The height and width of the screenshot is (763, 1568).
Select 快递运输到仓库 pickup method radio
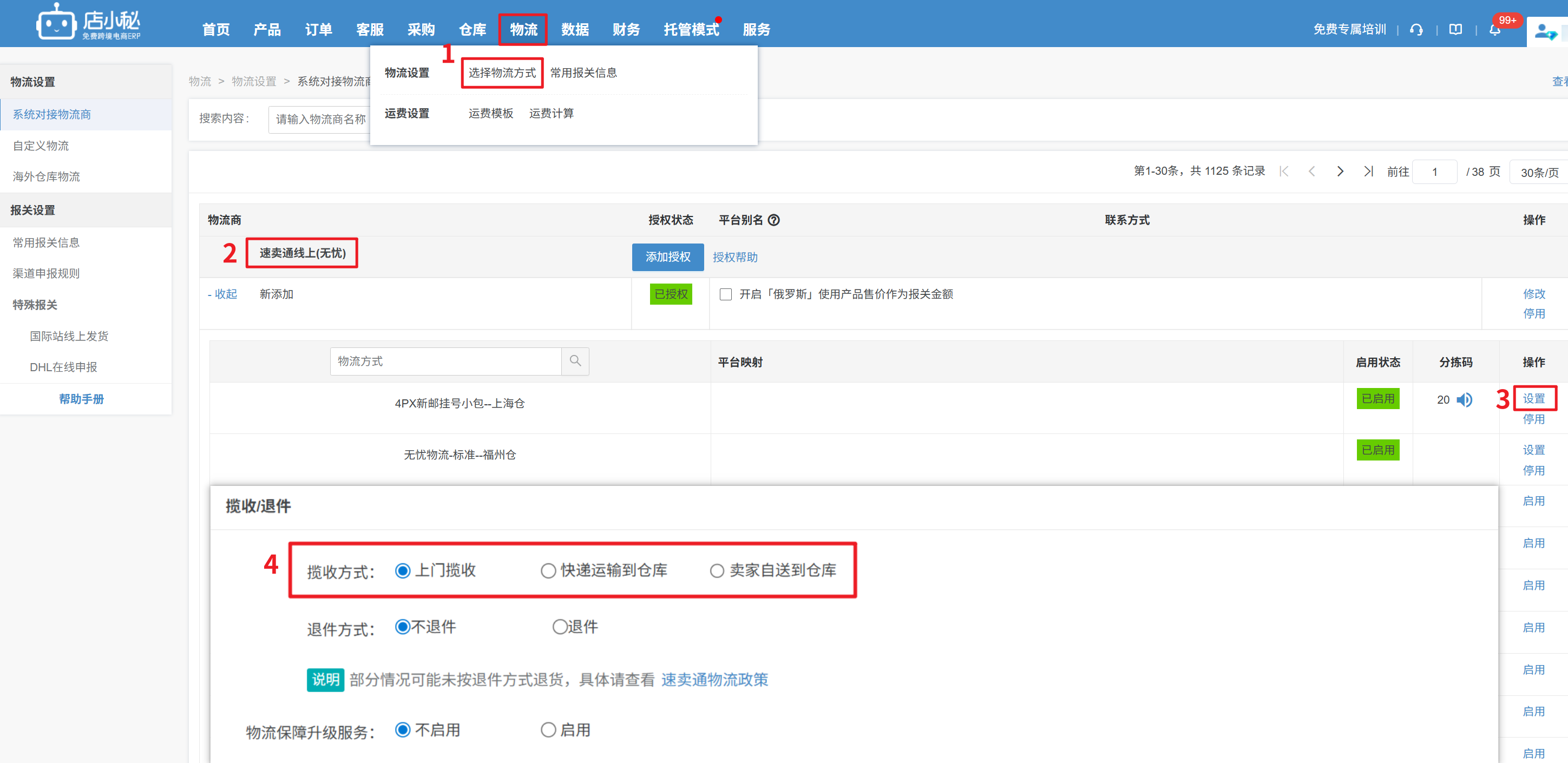(x=548, y=571)
